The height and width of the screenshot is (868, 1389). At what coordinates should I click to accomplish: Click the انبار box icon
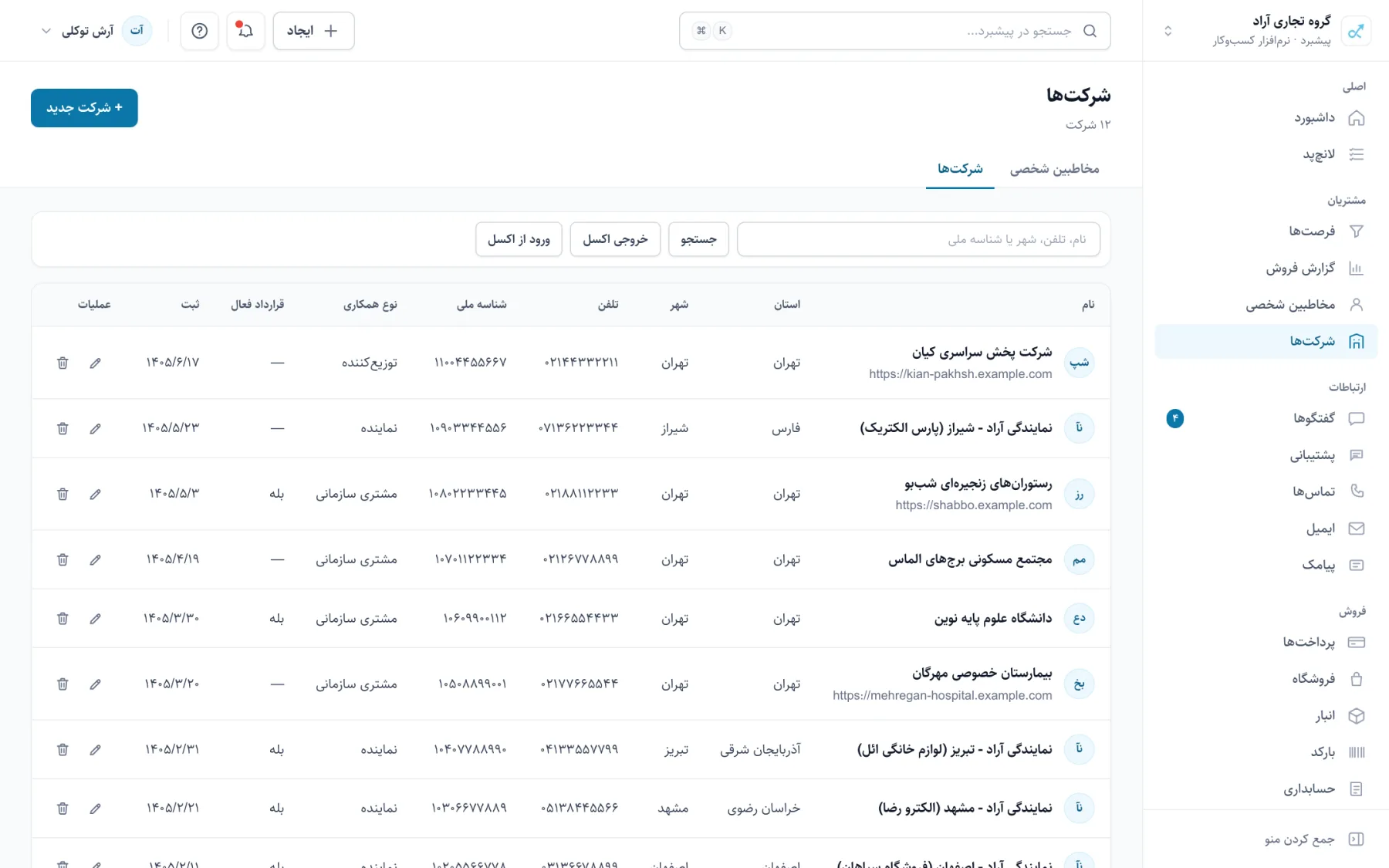click(1356, 715)
